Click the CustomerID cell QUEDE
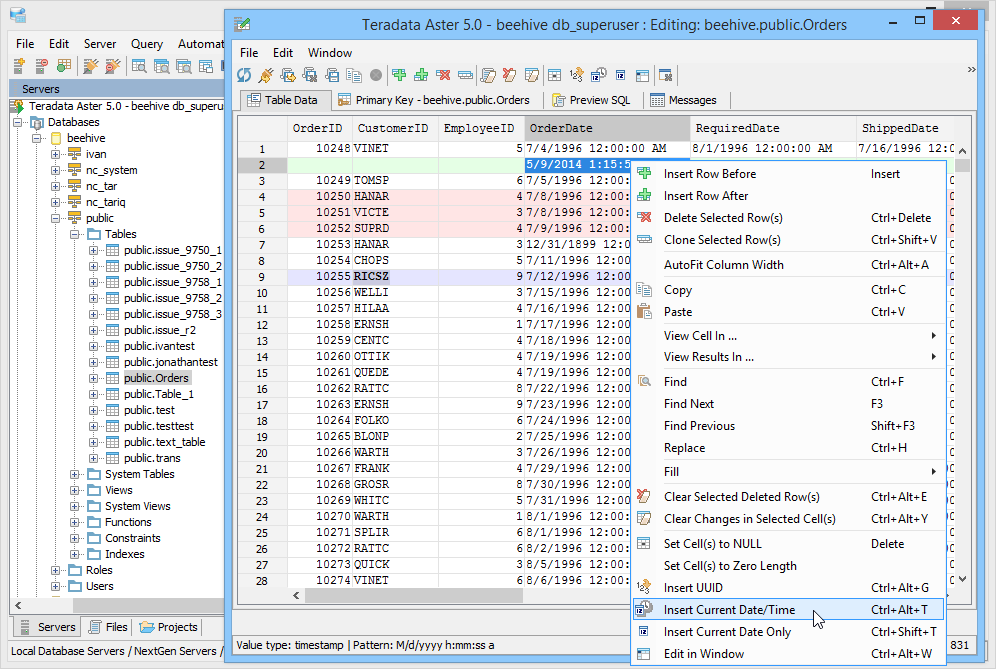Image resolution: width=996 pixels, height=669 pixels. (394, 373)
